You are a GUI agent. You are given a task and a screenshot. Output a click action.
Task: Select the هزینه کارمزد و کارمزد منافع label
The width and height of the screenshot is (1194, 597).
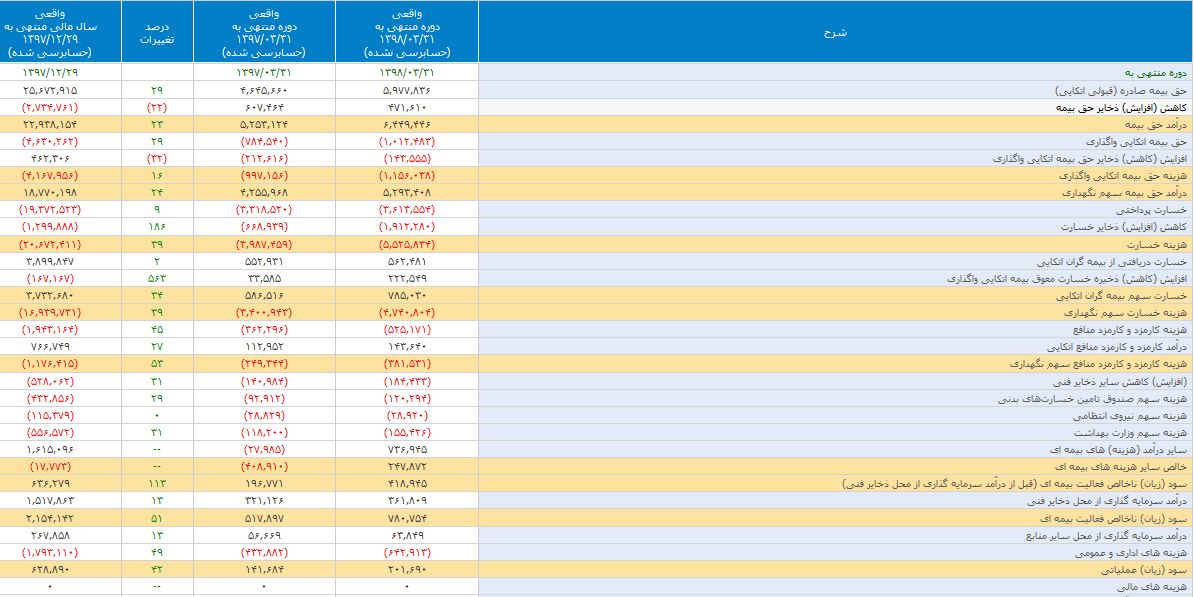[1129, 329]
